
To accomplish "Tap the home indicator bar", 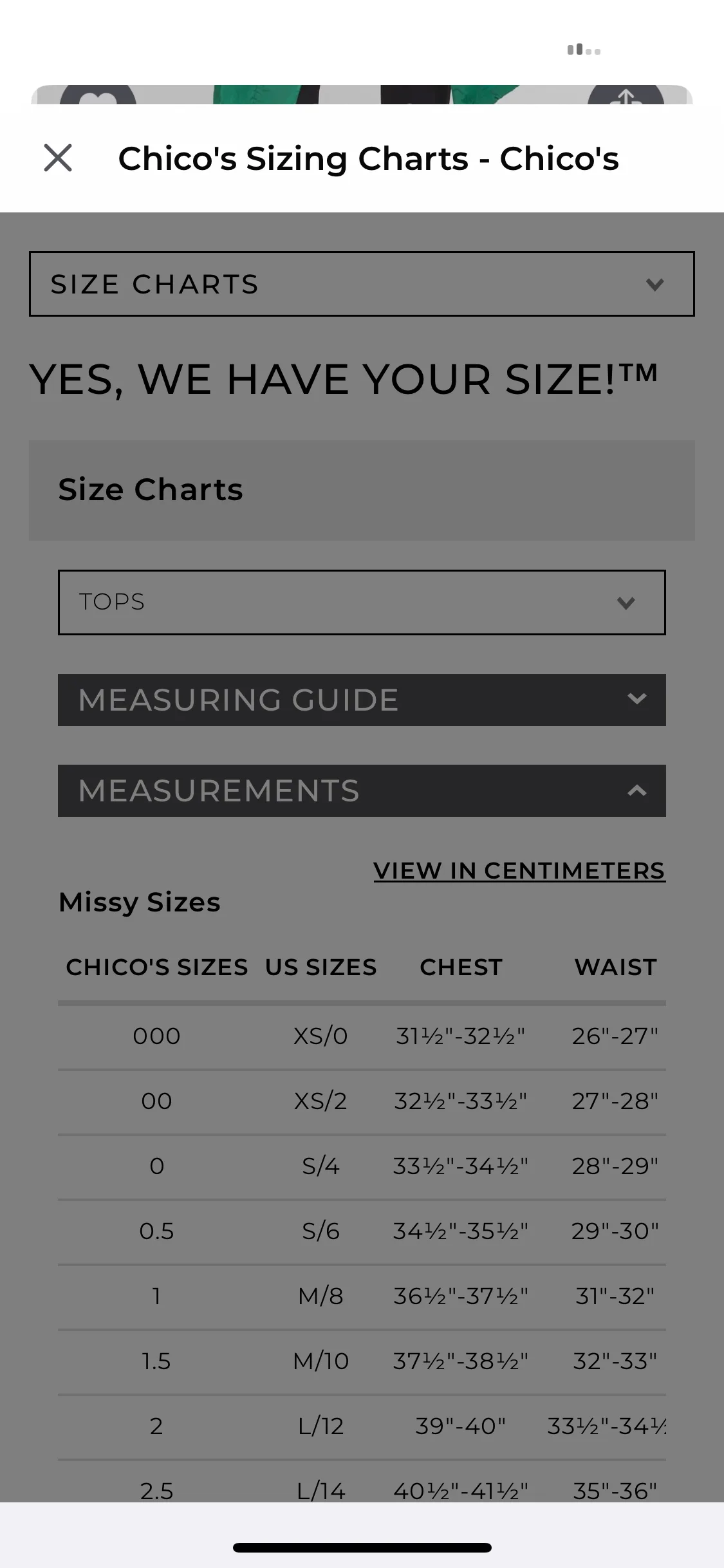I will pos(362,1547).
